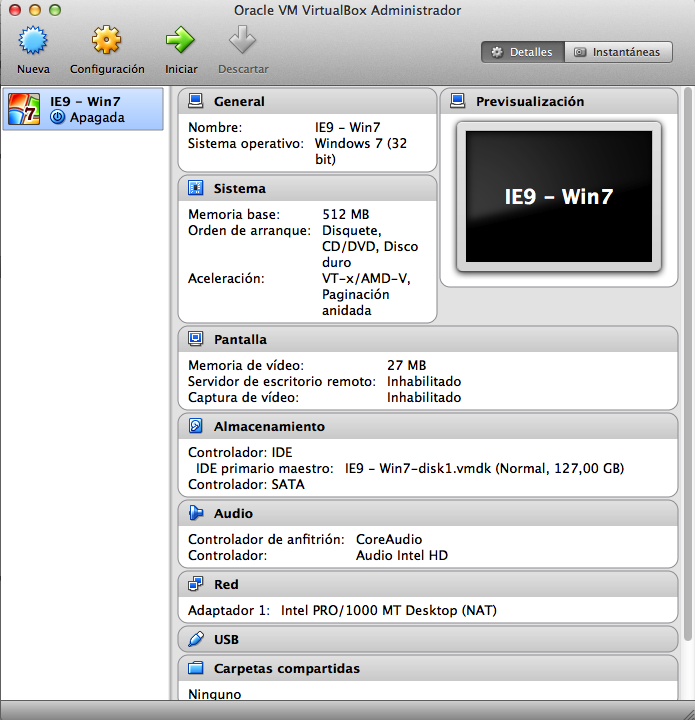
Task: Click the Orden de arranque label
Action: (249, 231)
